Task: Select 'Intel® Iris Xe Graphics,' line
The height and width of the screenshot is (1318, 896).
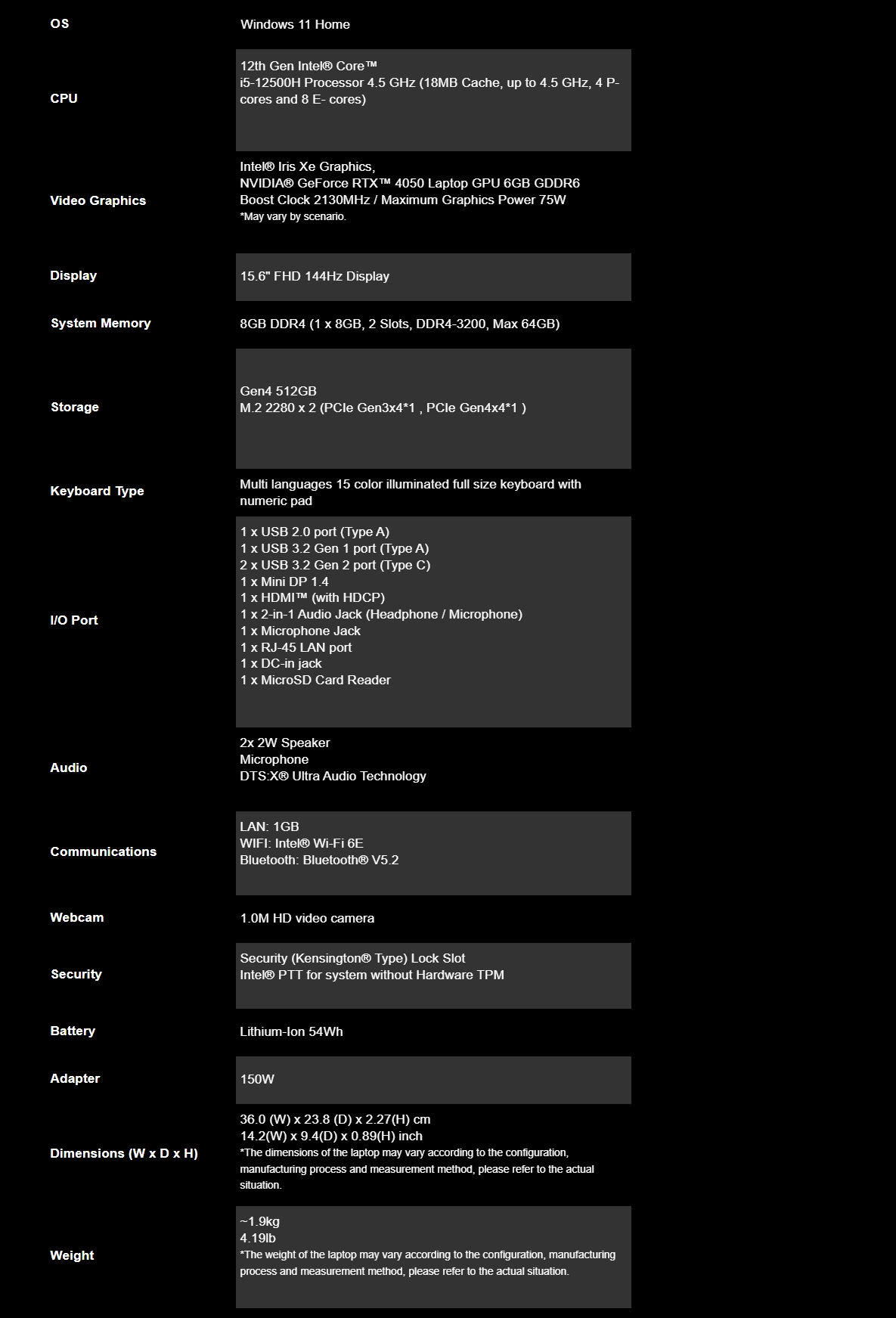Action: (307, 166)
